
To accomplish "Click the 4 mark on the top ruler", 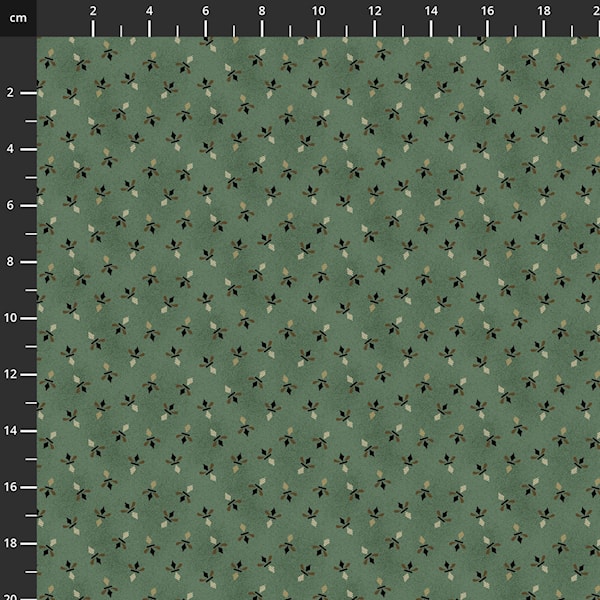I will coord(149,11).
